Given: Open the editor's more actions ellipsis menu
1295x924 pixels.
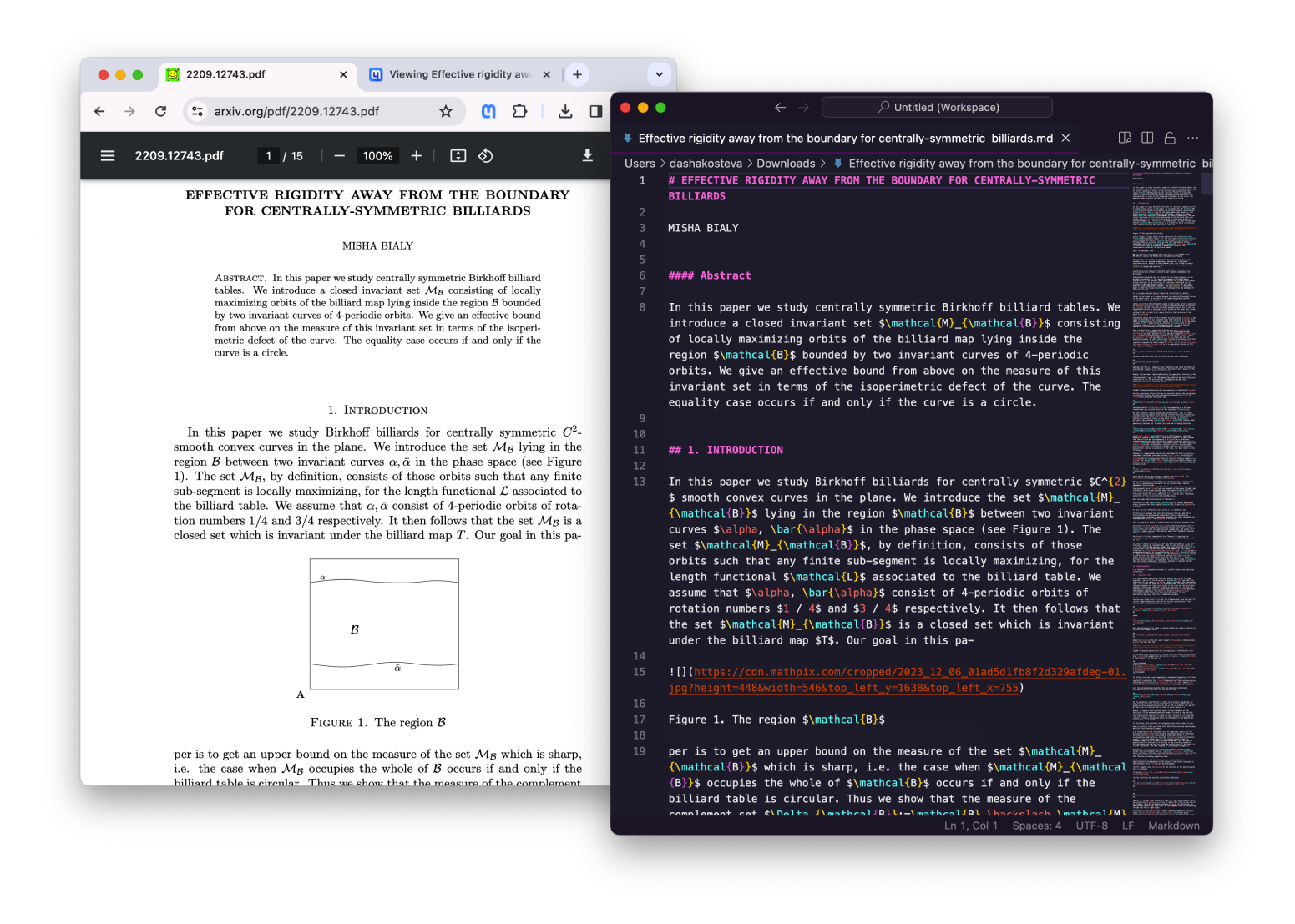Looking at the screenshot, I should 1192,137.
